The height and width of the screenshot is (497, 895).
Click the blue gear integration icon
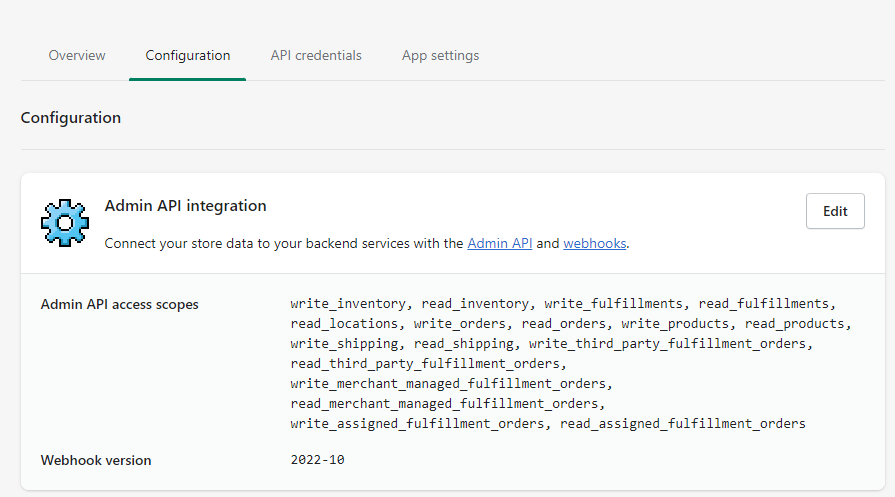point(65,222)
